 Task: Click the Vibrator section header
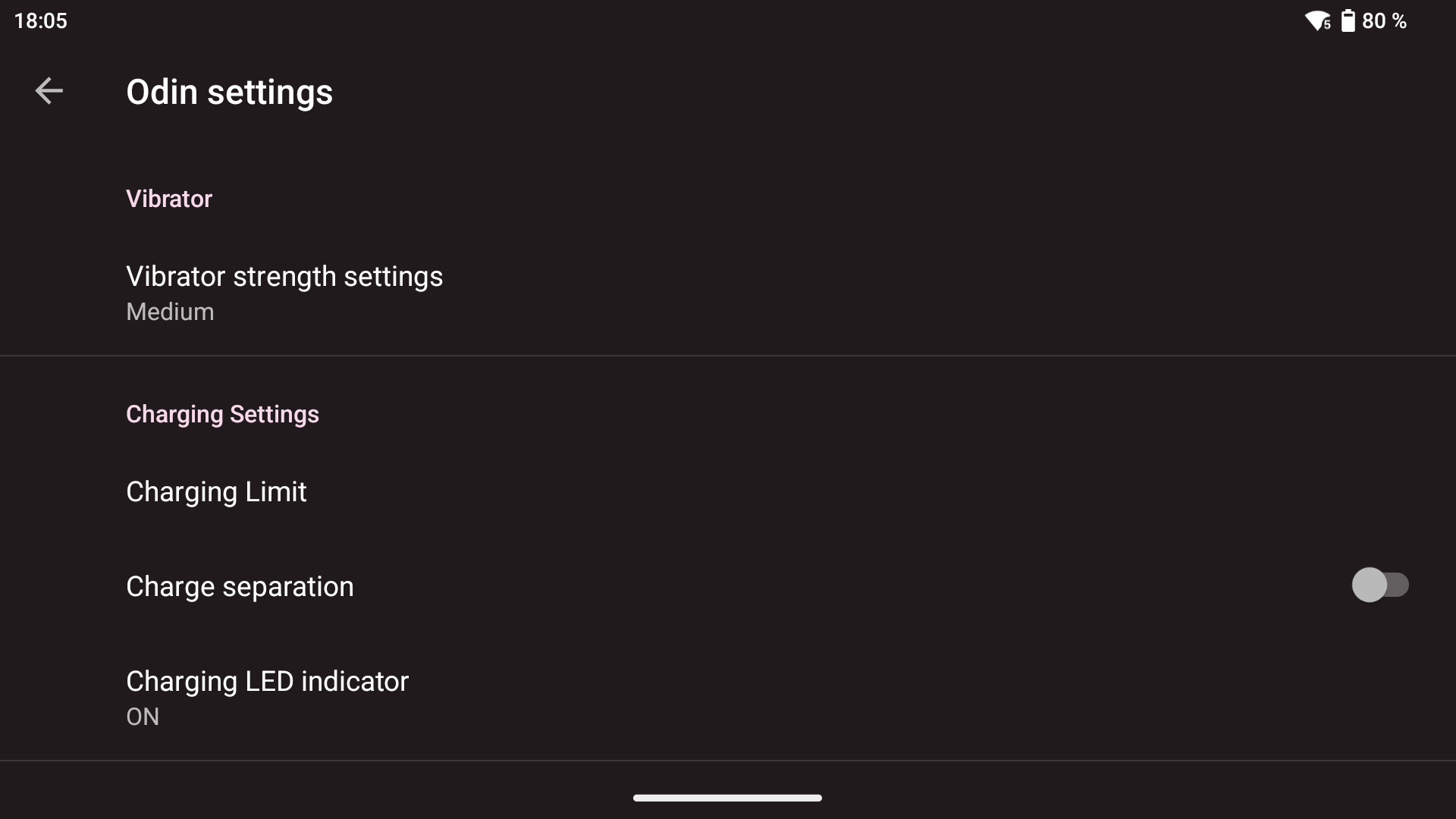pos(169,199)
